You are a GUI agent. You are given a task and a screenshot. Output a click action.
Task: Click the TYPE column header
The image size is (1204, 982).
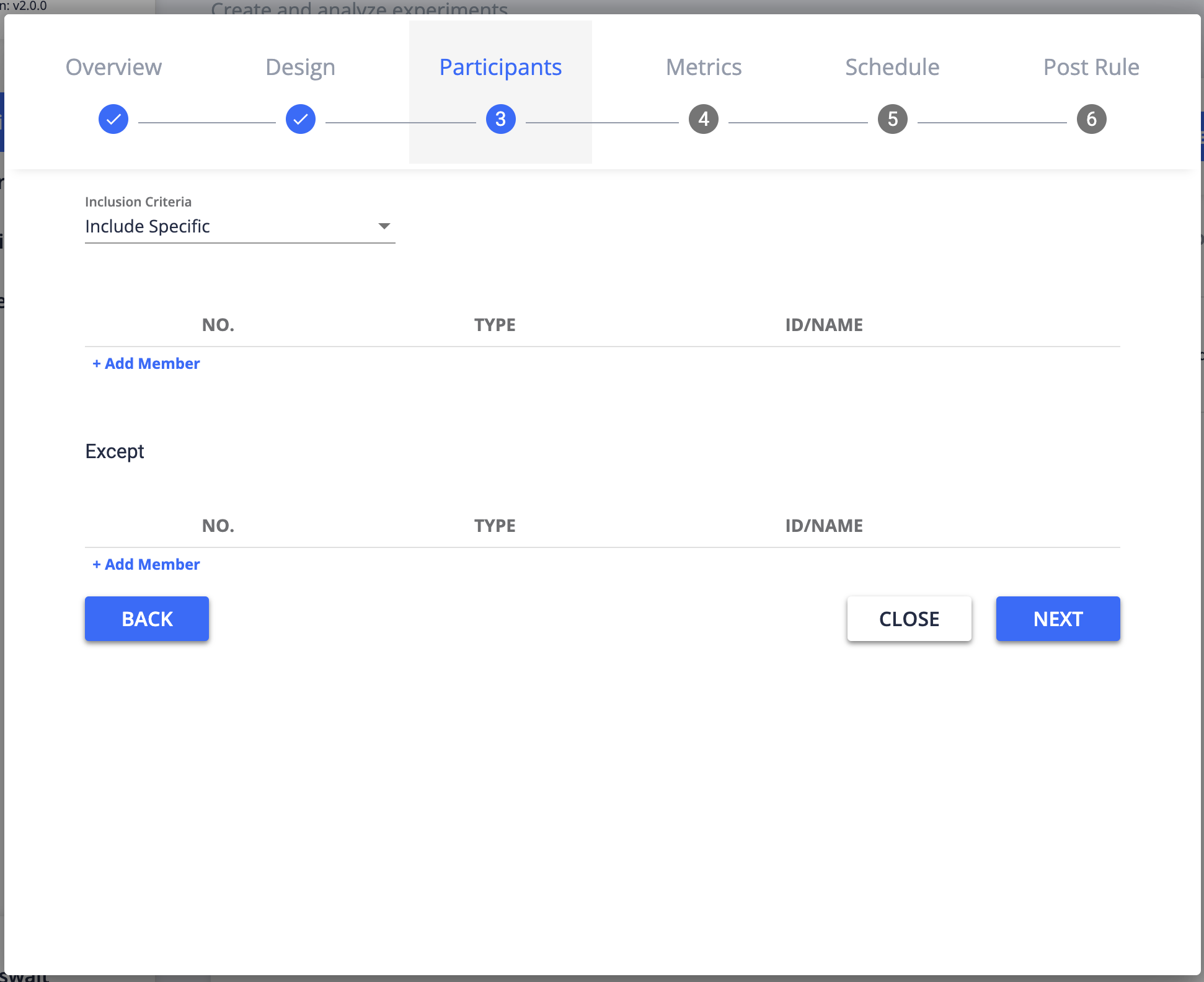point(495,325)
